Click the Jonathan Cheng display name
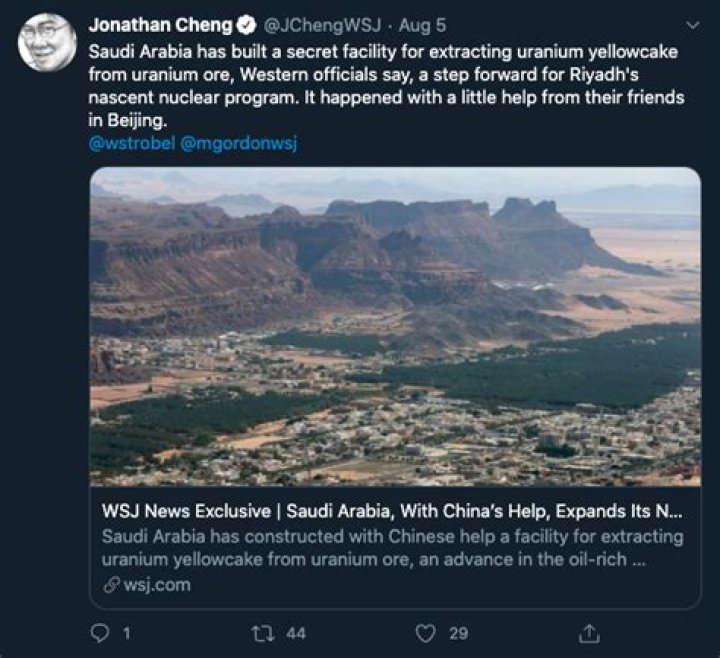 (x=161, y=25)
